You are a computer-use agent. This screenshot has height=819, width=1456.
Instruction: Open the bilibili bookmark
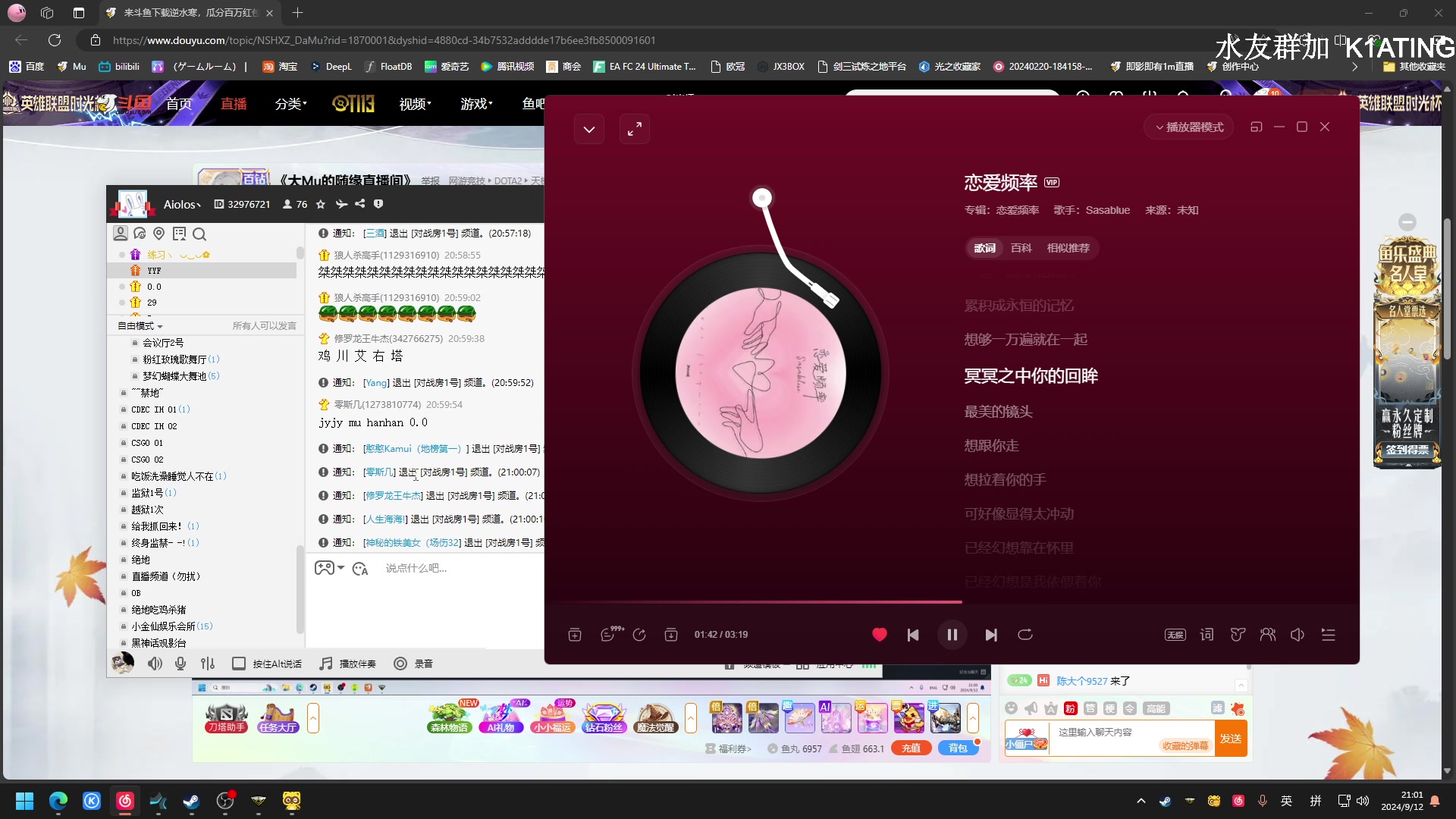119,67
